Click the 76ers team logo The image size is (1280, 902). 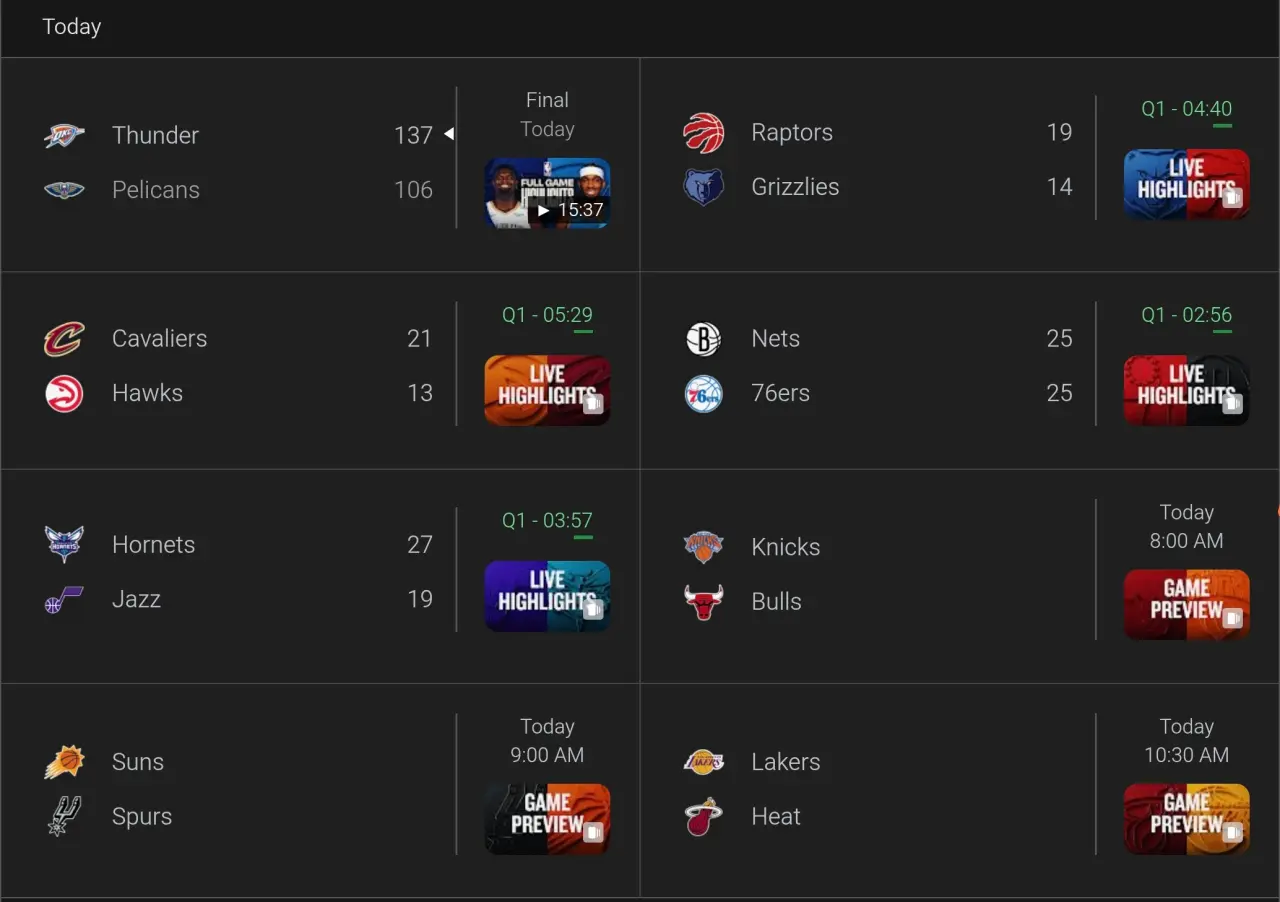click(x=704, y=394)
